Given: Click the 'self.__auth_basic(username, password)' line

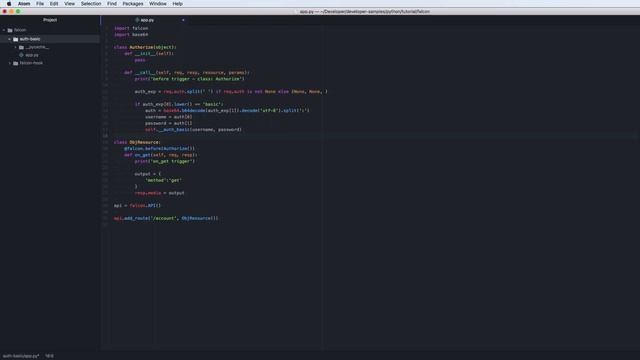Looking at the screenshot, I should pos(193,130).
